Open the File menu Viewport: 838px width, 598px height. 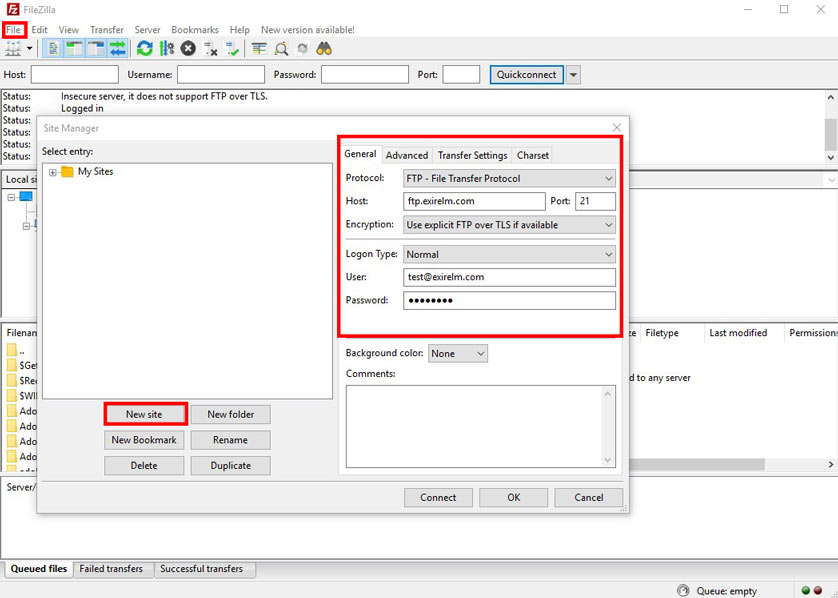coord(13,29)
